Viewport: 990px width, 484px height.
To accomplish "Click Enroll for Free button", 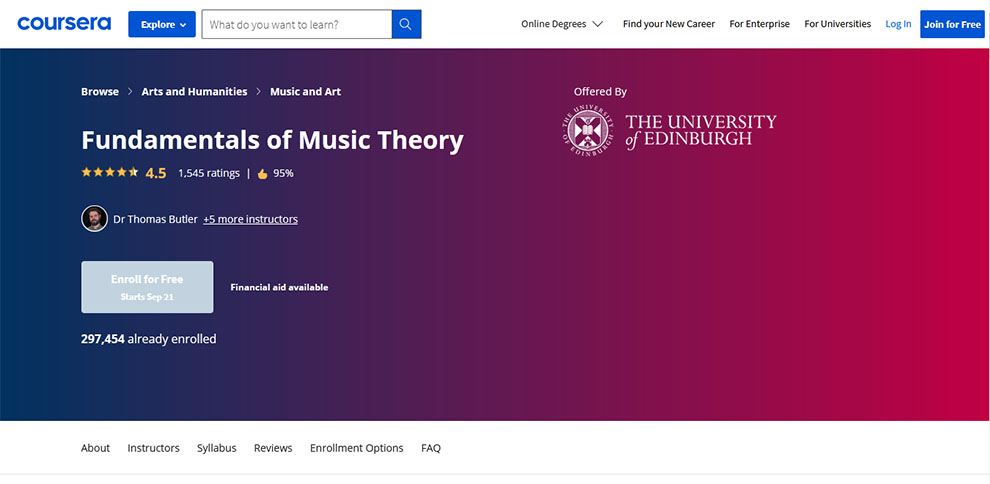I will point(147,287).
